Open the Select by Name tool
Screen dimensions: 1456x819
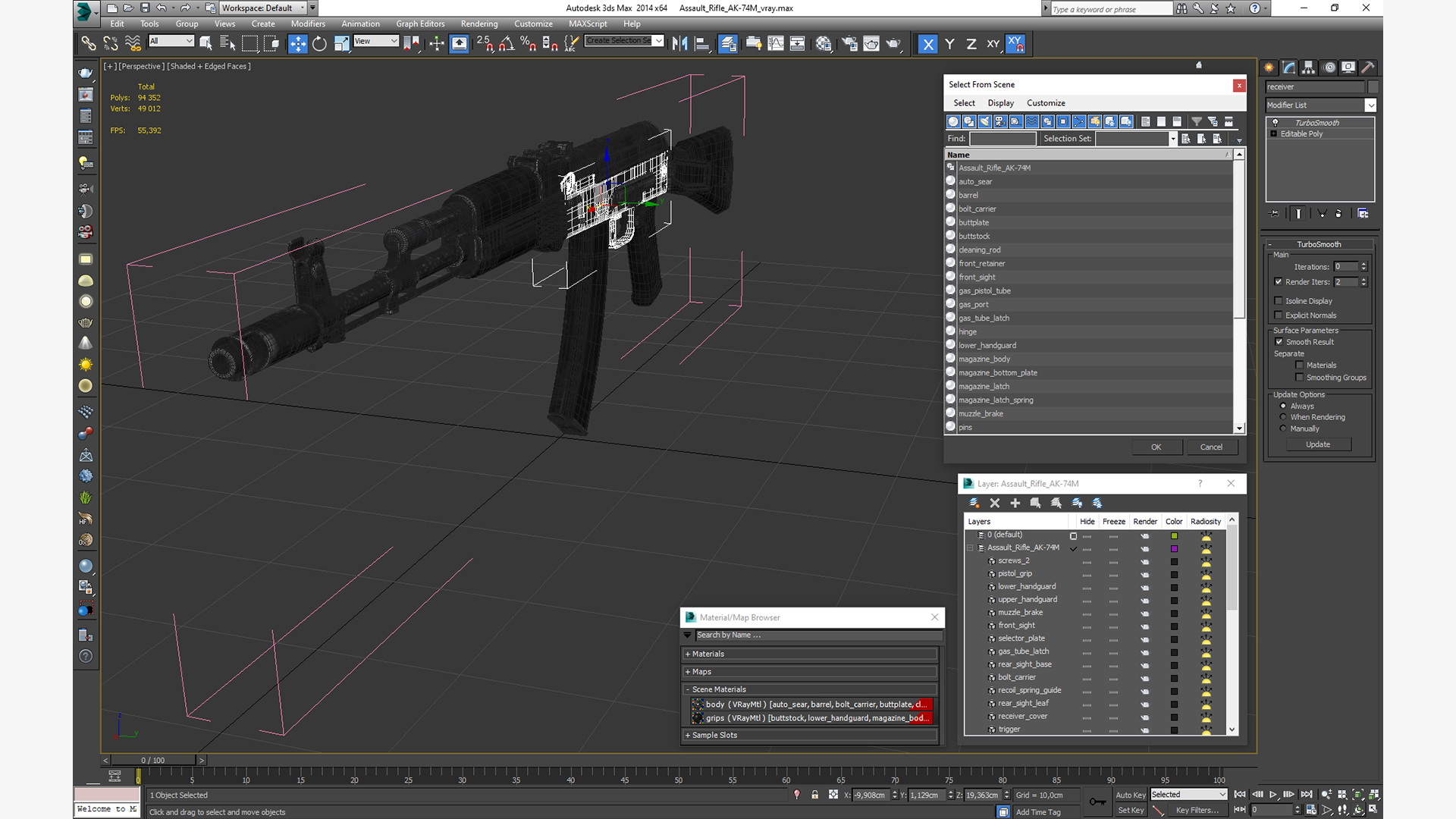227,44
